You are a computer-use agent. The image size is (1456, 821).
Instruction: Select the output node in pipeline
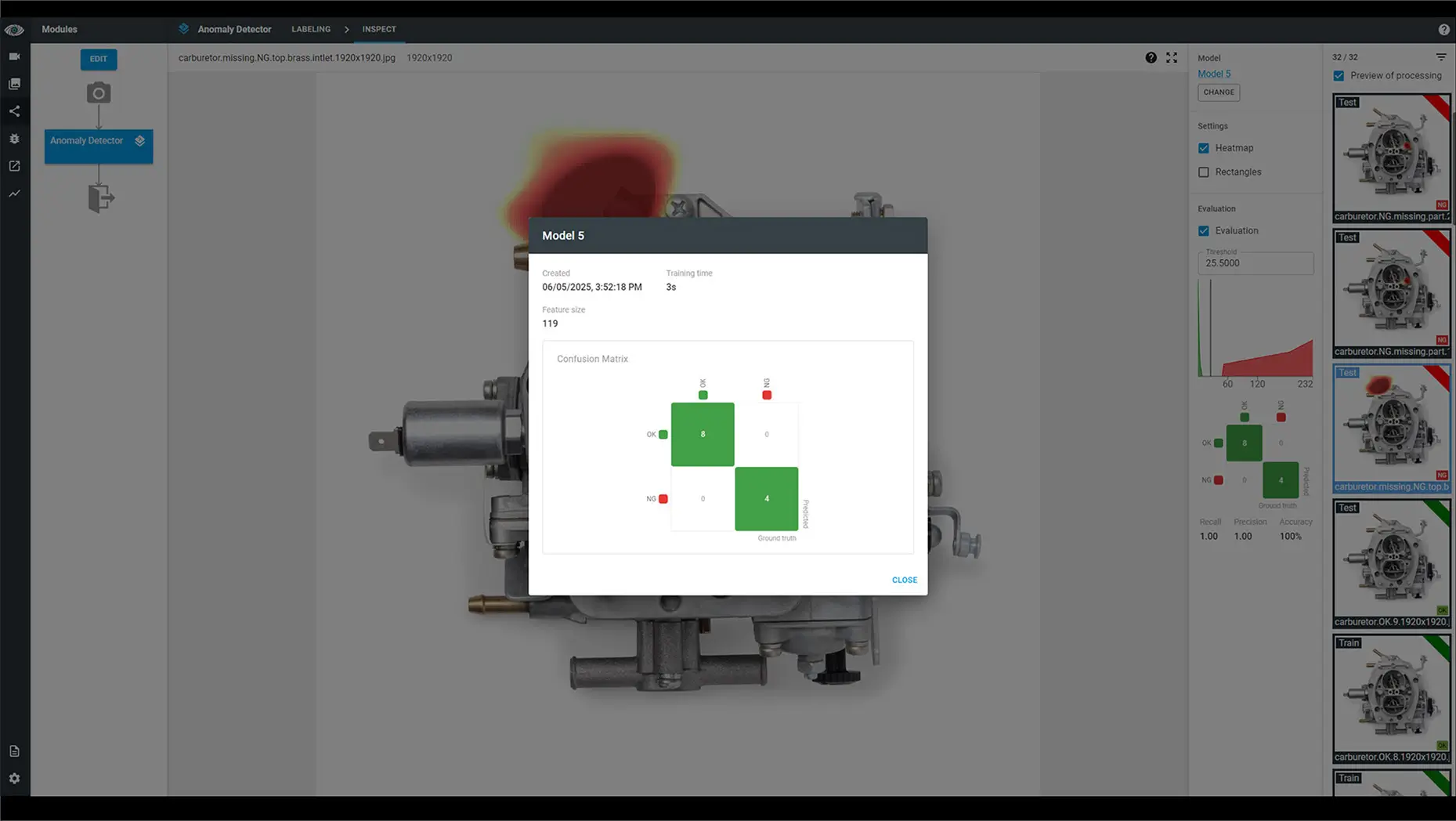[100, 197]
